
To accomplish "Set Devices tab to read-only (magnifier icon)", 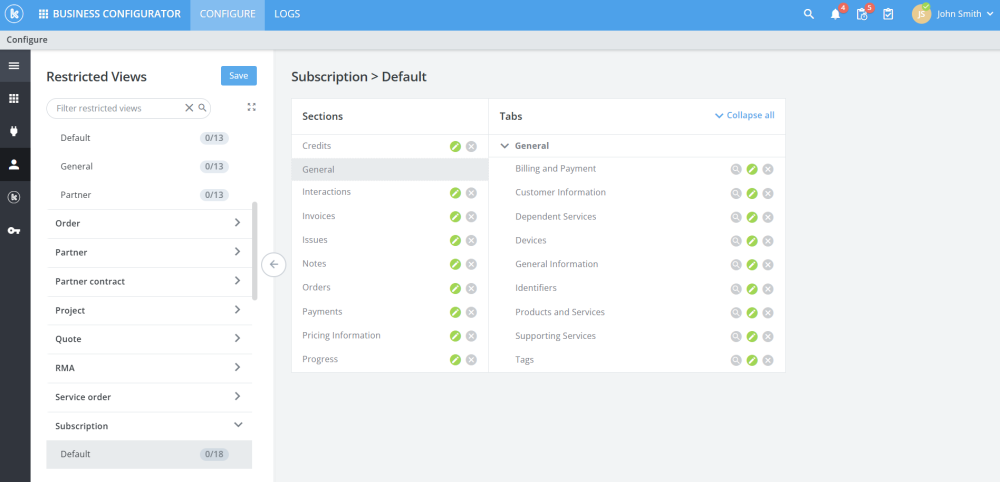I will coord(736,241).
